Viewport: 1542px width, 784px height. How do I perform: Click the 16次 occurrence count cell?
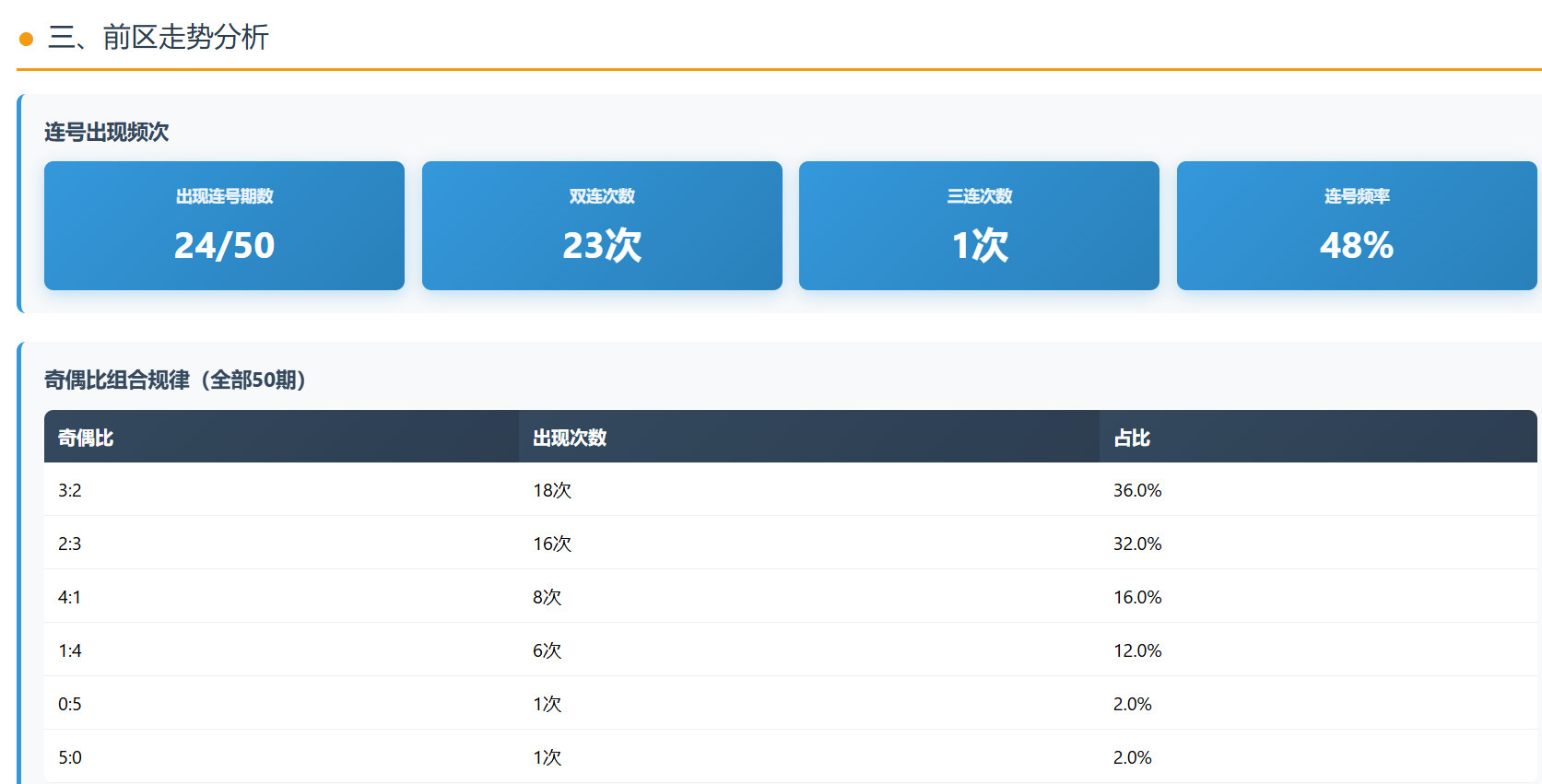click(x=552, y=544)
